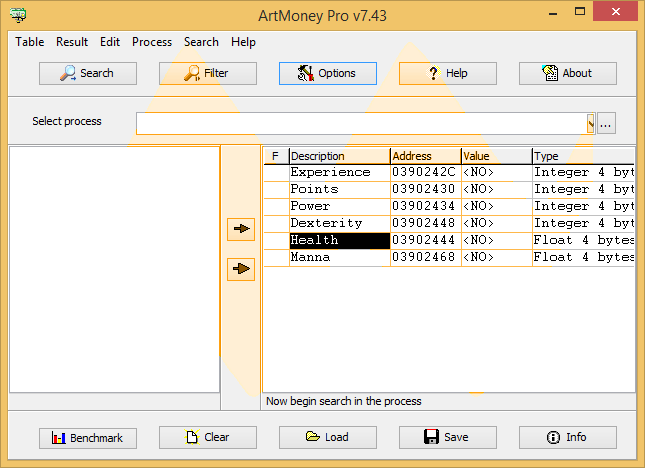Open the Process menu
Screen dimensions: 645x468
152,42
